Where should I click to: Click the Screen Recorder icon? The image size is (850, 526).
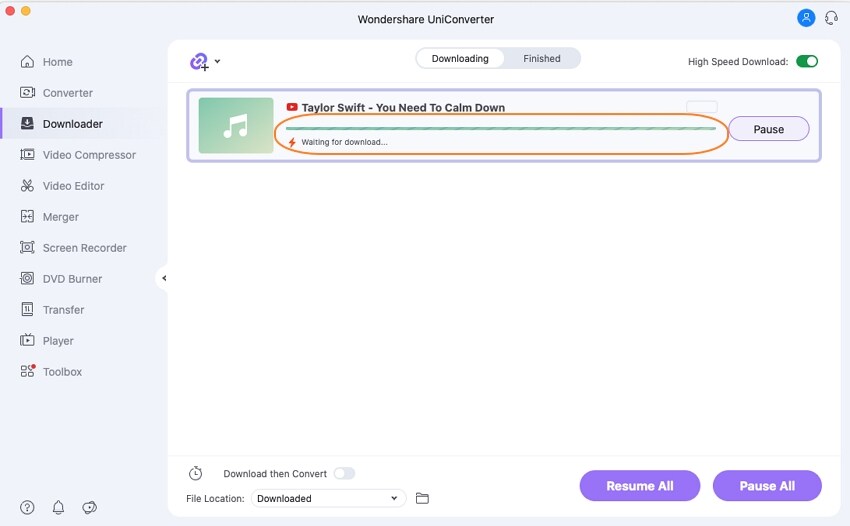(x=27, y=247)
